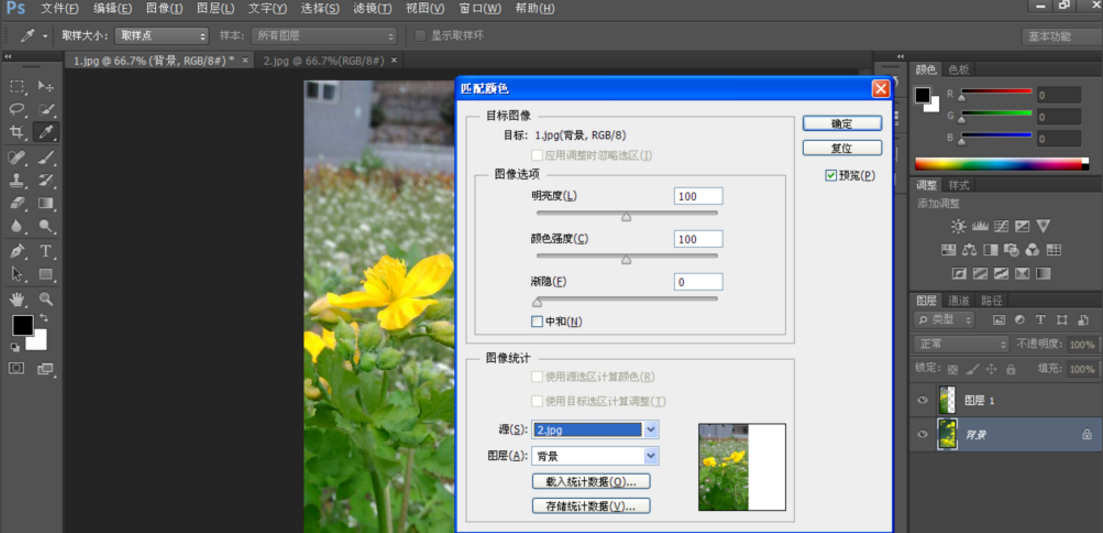1103x533 pixels.
Task: Select the Eyedropper tool in toolbox
Action: (x=46, y=132)
